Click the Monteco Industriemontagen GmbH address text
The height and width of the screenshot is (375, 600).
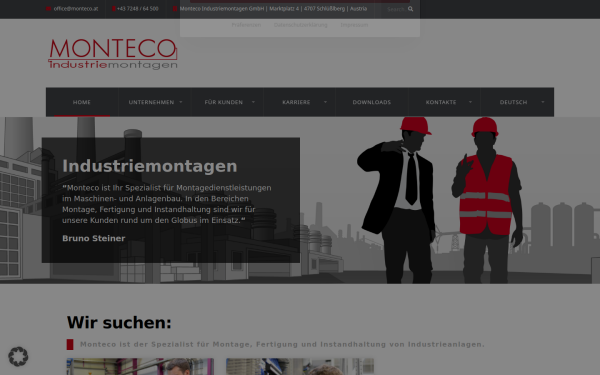(273, 9)
